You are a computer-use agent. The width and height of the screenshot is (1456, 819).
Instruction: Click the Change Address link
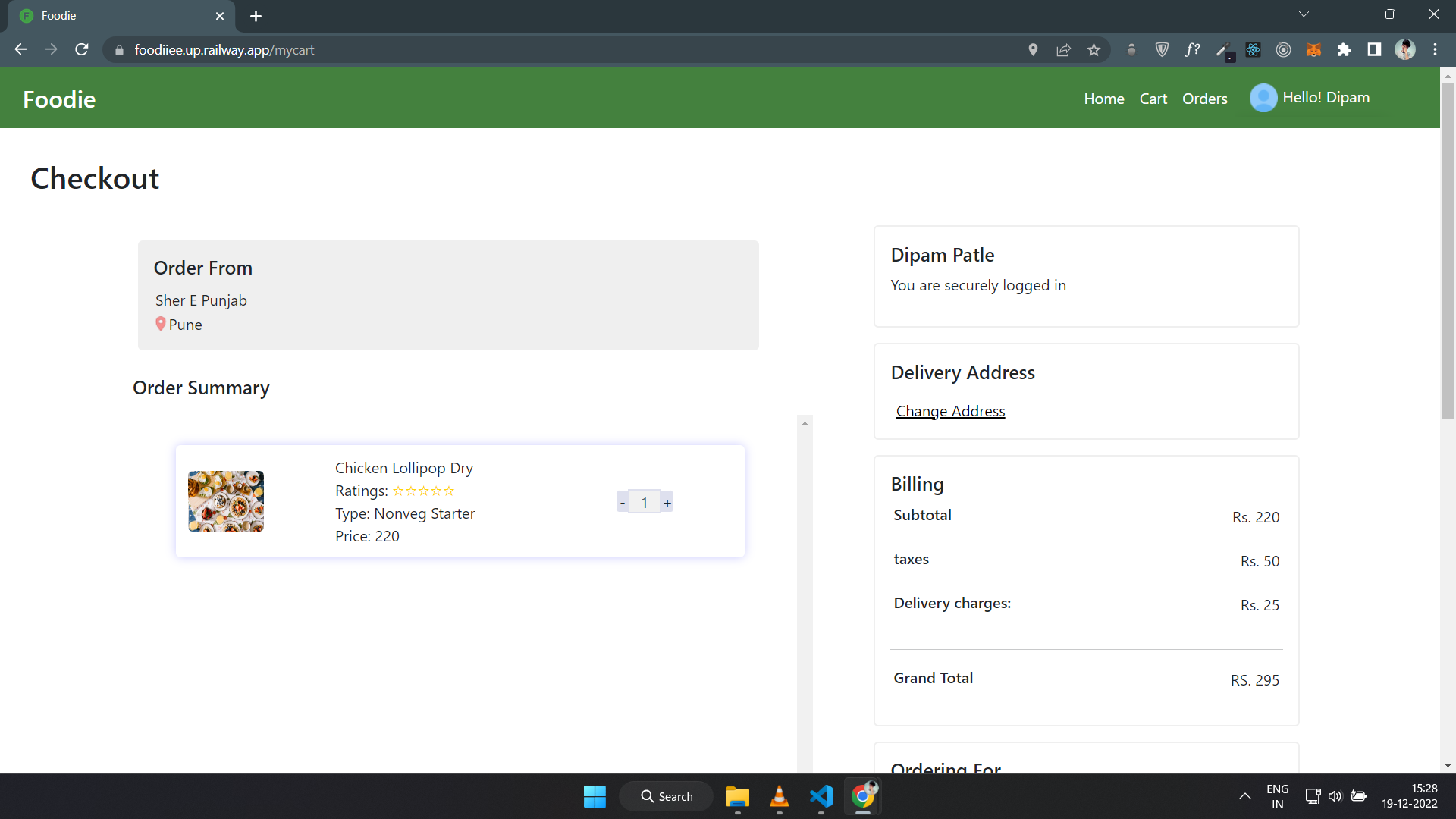pos(950,411)
